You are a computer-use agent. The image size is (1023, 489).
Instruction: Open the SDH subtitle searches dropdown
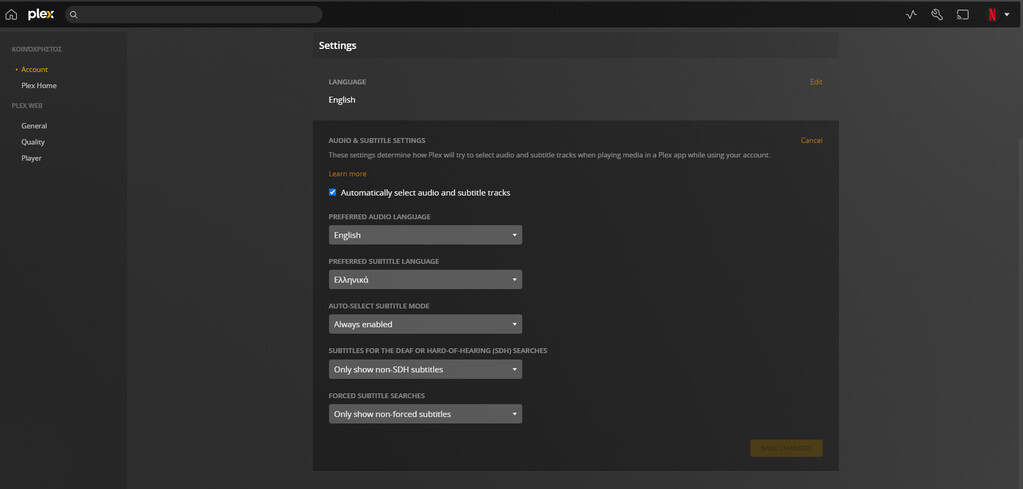pos(425,369)
